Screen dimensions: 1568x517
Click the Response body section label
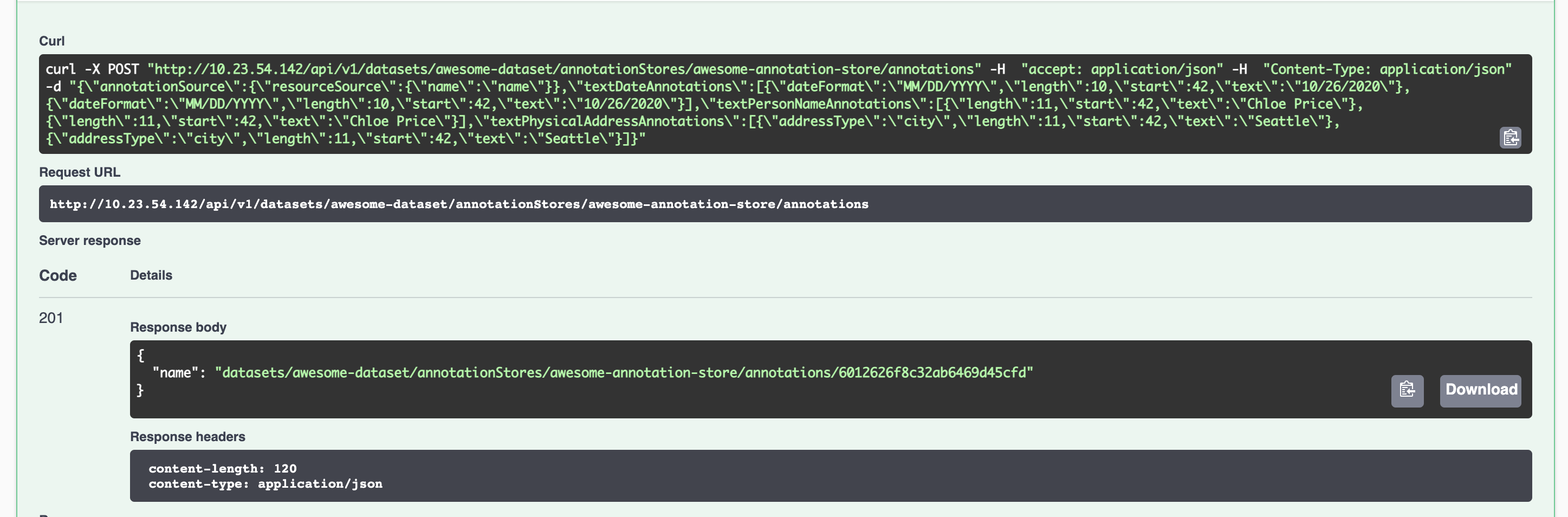(178, 327)
